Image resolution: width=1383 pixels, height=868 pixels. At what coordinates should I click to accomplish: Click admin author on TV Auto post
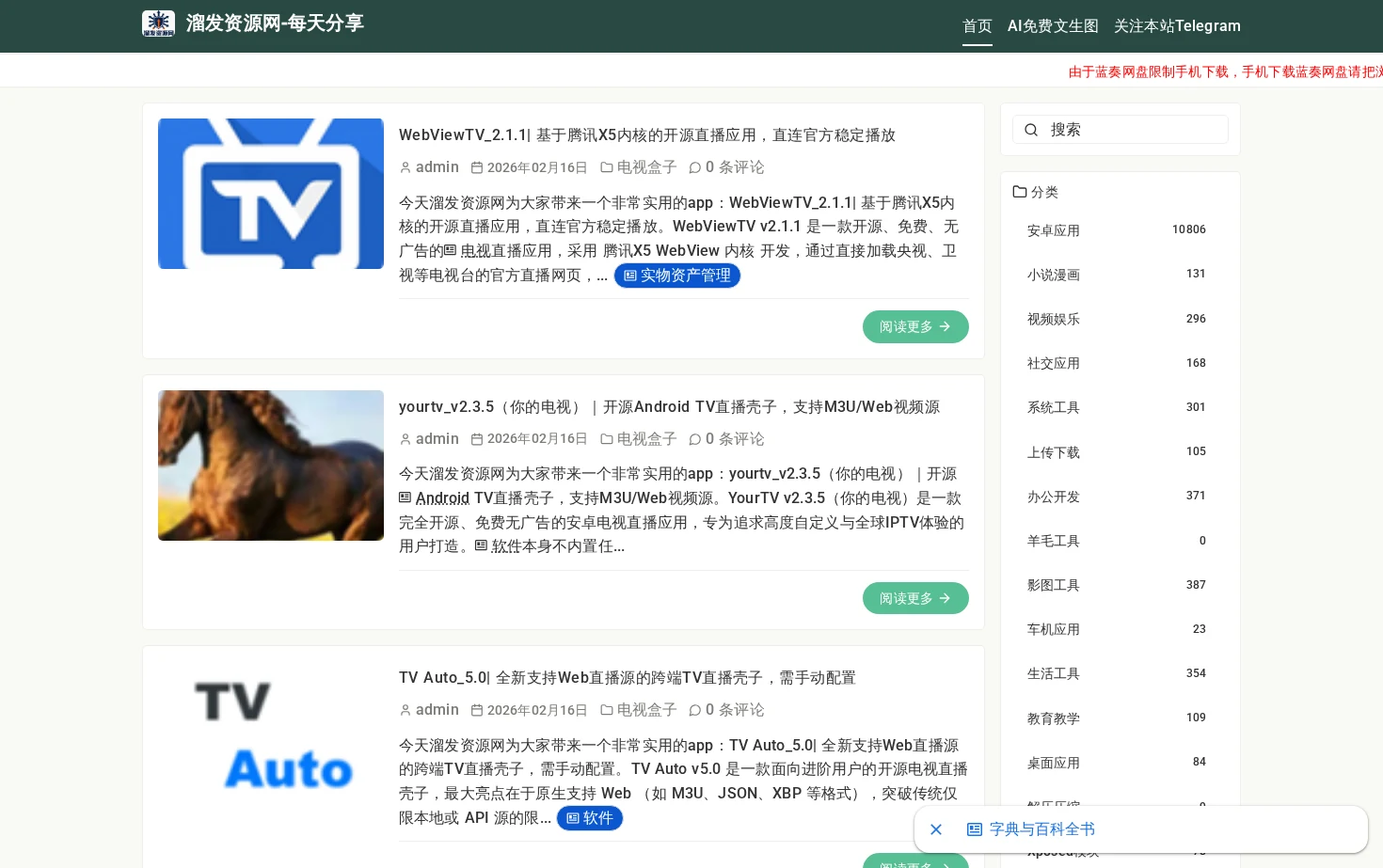pyautogui.click(x=437, y=710)
